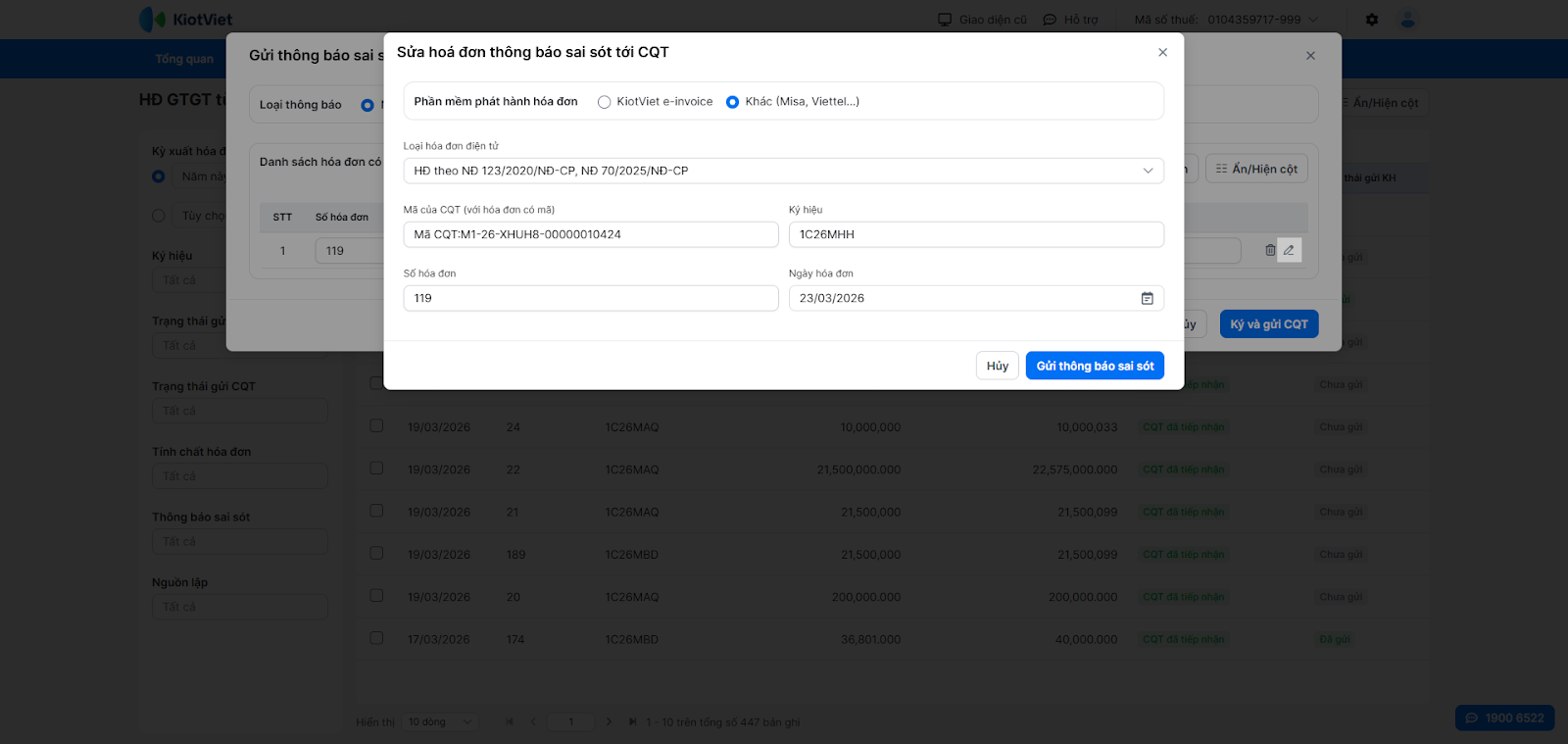Click the amount 21,500,000,000 in the table
Screen dimensions: 1568x744
point(858,470)
